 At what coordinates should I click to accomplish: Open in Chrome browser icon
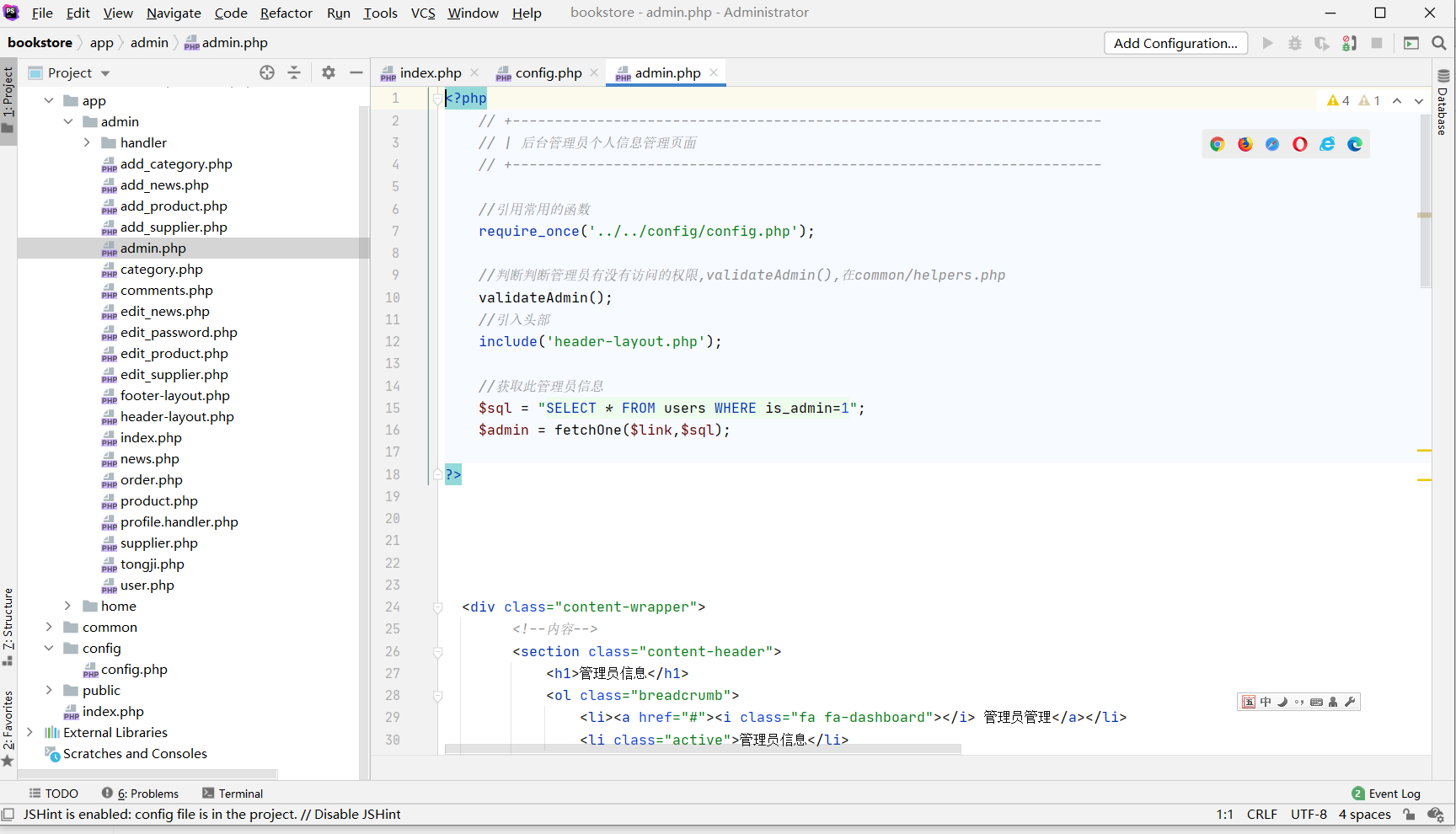point(1217,144)
